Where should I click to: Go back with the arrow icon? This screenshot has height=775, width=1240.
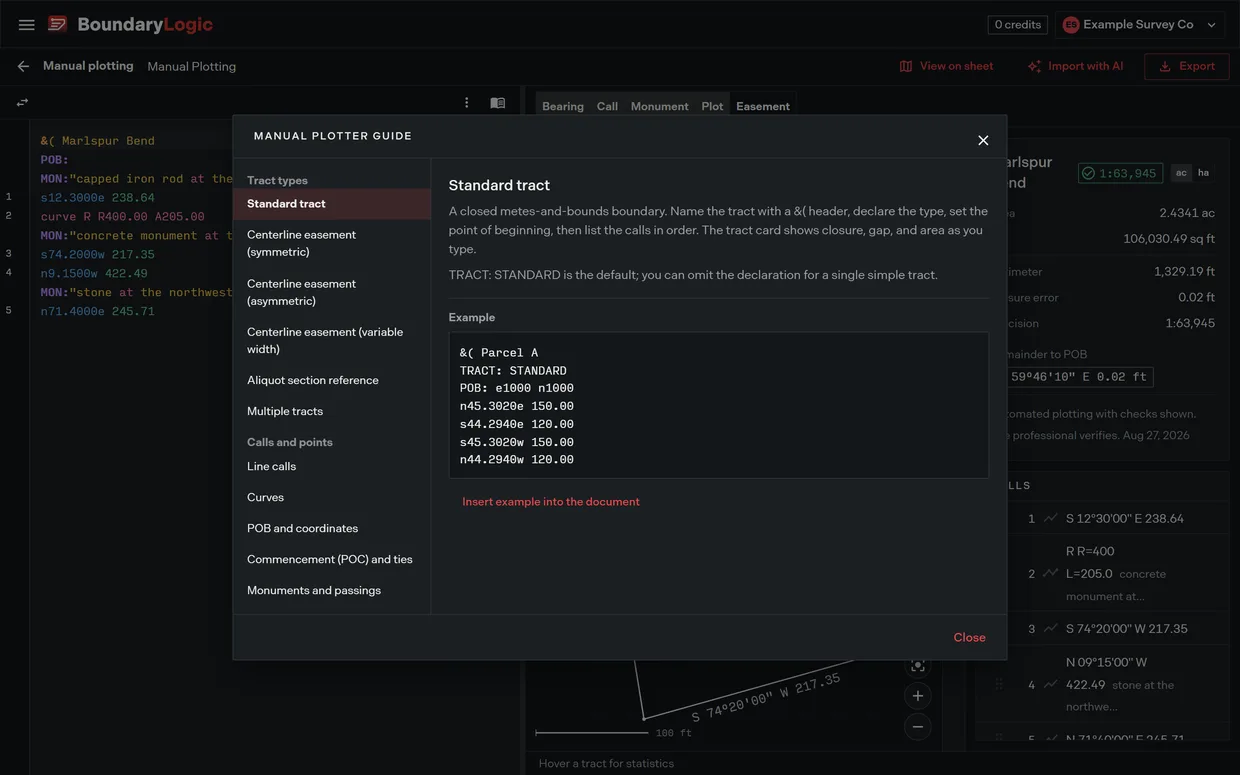click(23, 66)
